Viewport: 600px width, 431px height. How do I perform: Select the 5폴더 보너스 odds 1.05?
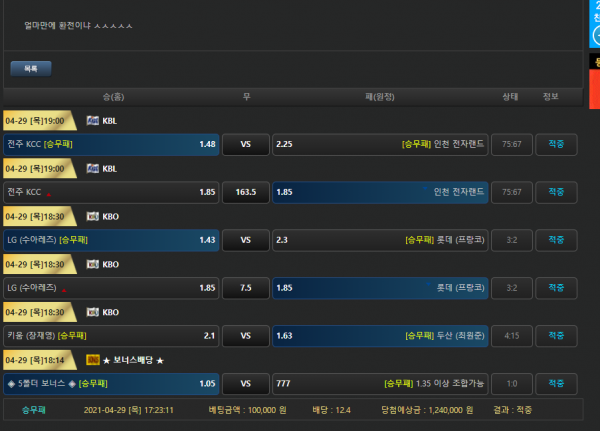point(111,383)
